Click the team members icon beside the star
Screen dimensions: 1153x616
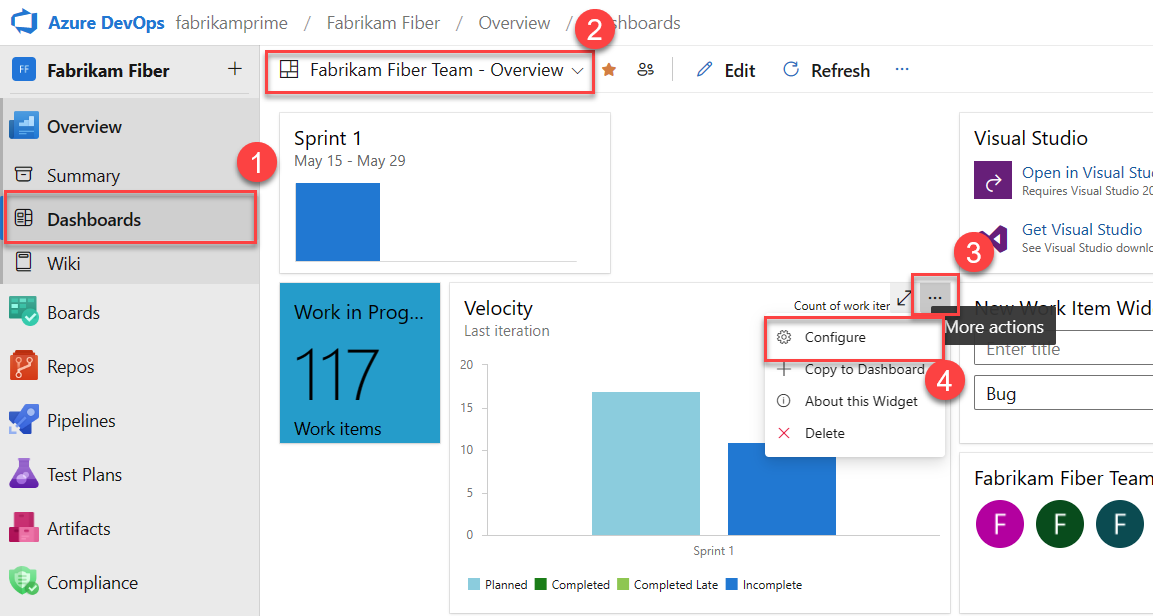(645, 69)
